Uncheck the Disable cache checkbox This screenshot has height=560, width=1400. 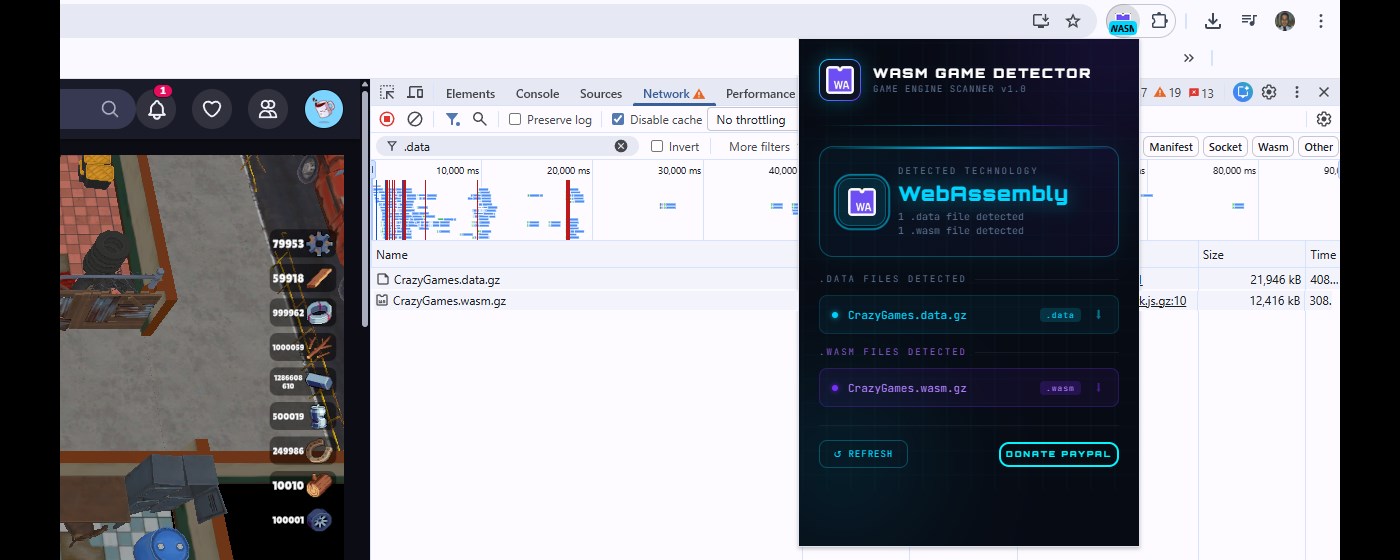pyautogui.click(x=618, y=119)
